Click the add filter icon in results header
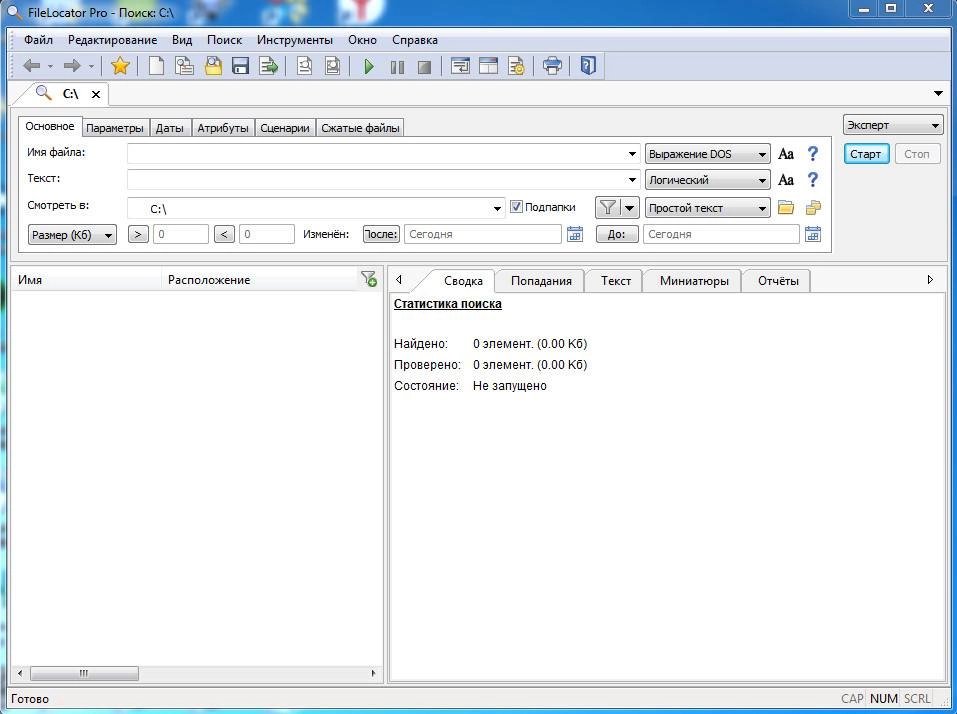The width and height of the screenshot is (957, 714). (369, 279)
